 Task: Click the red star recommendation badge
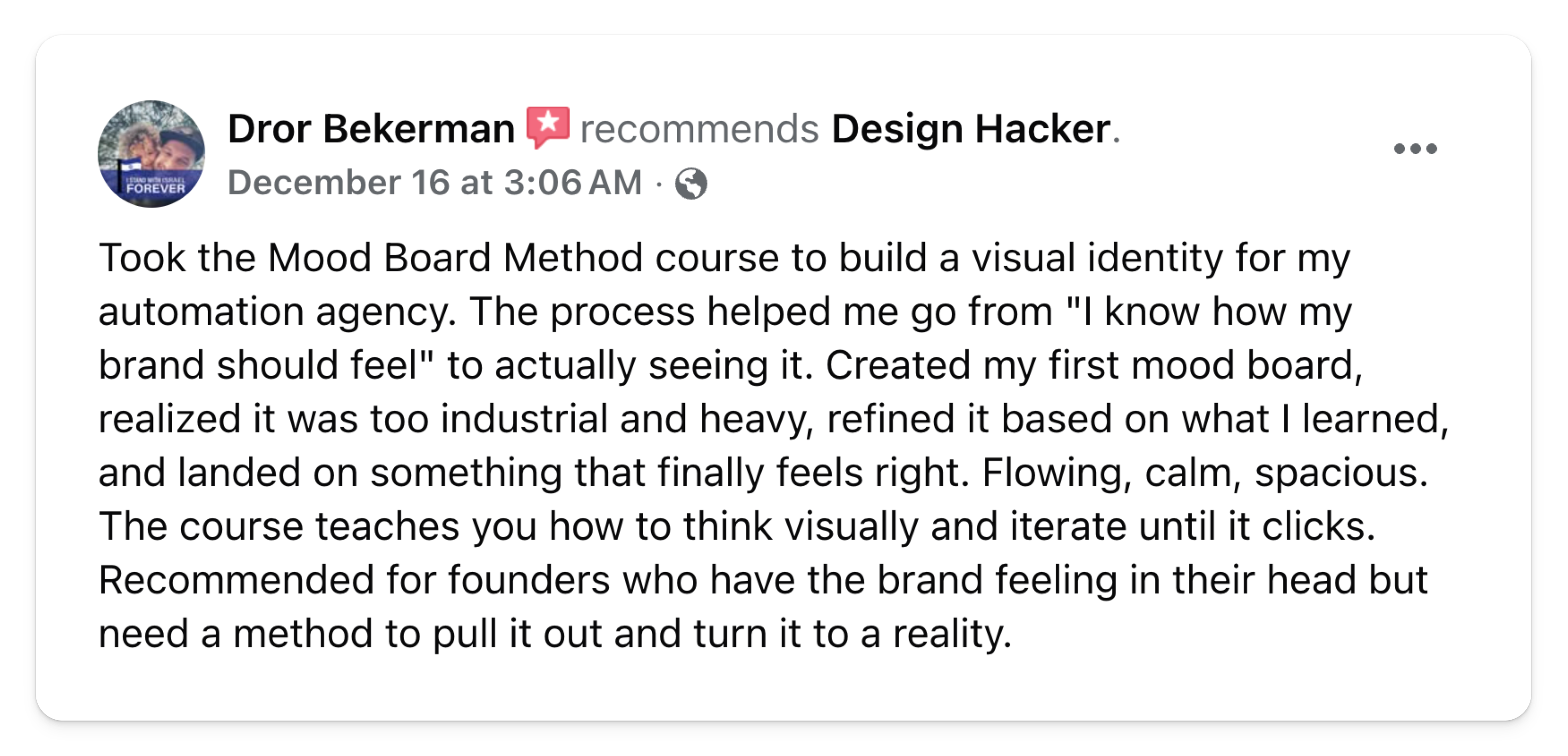[548, 126]
